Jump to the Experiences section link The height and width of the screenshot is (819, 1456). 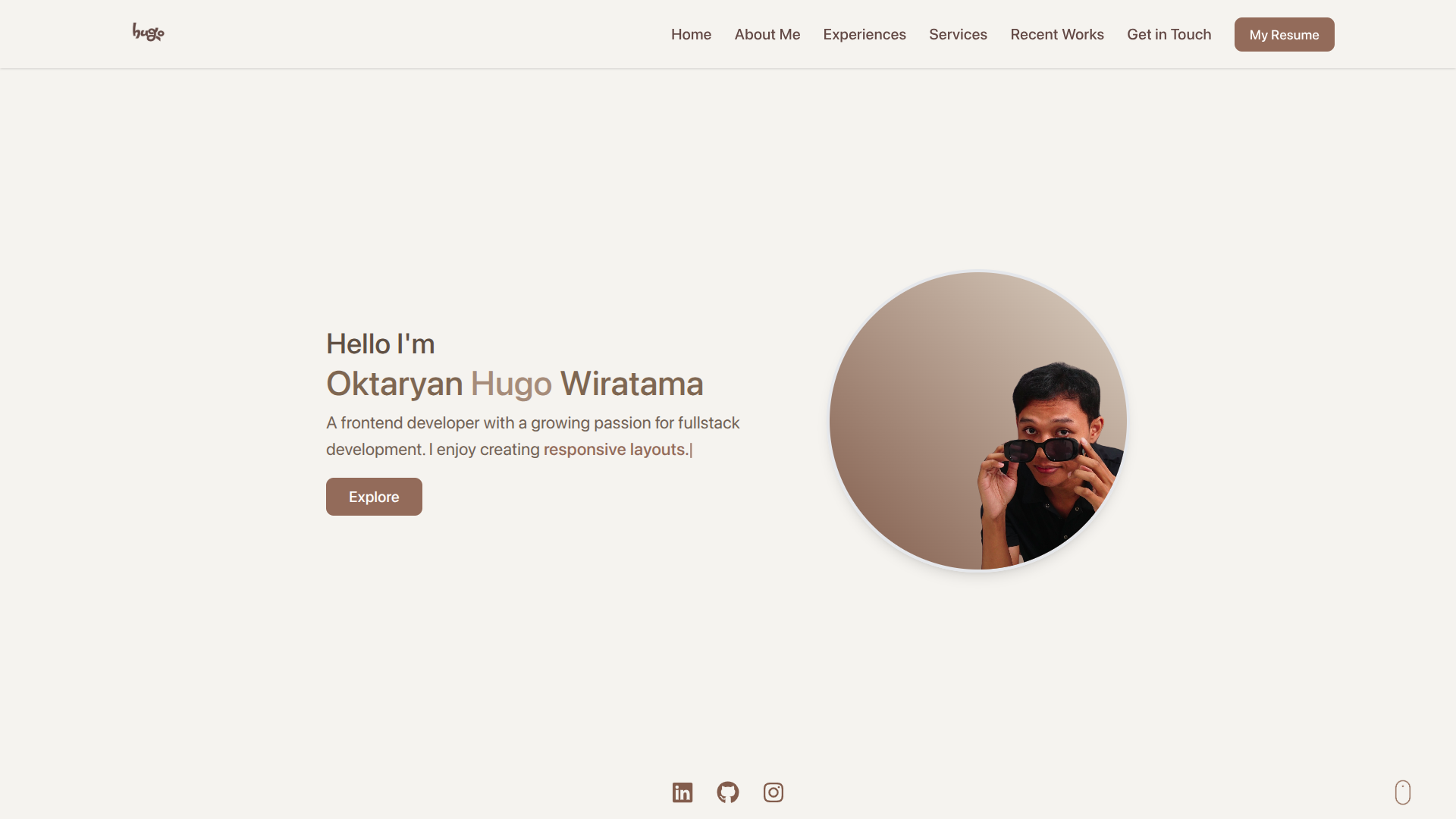pos(864,34)
